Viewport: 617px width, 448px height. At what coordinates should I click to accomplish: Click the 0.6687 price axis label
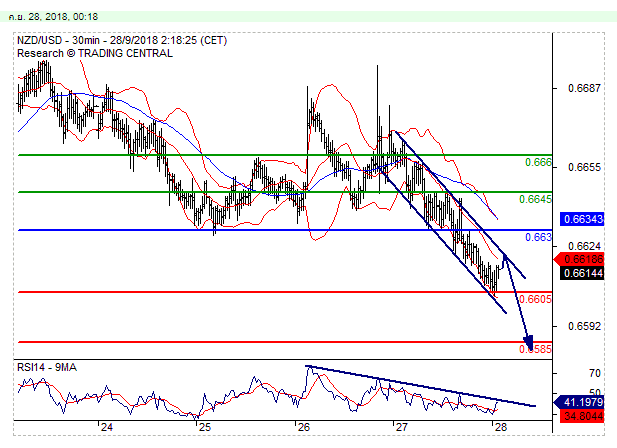tap(584, 88)
